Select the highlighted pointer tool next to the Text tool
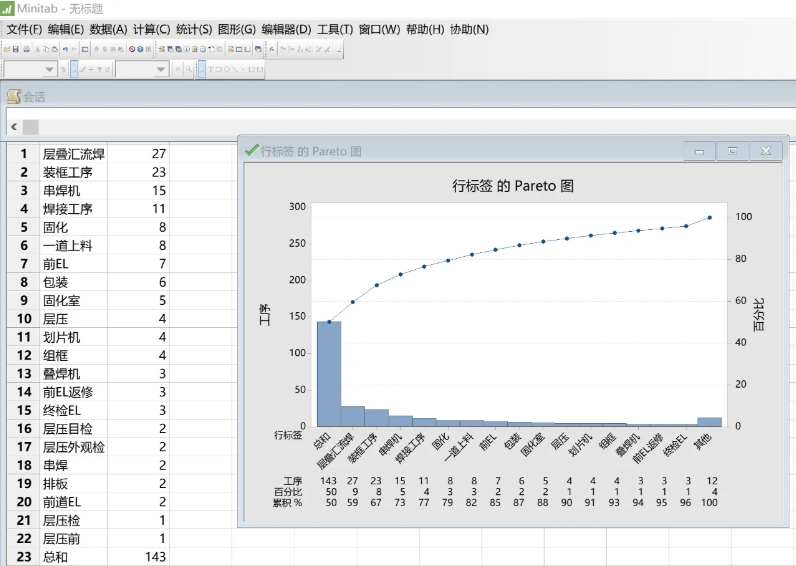Screen dimensions: 796x566 [202, 69]
